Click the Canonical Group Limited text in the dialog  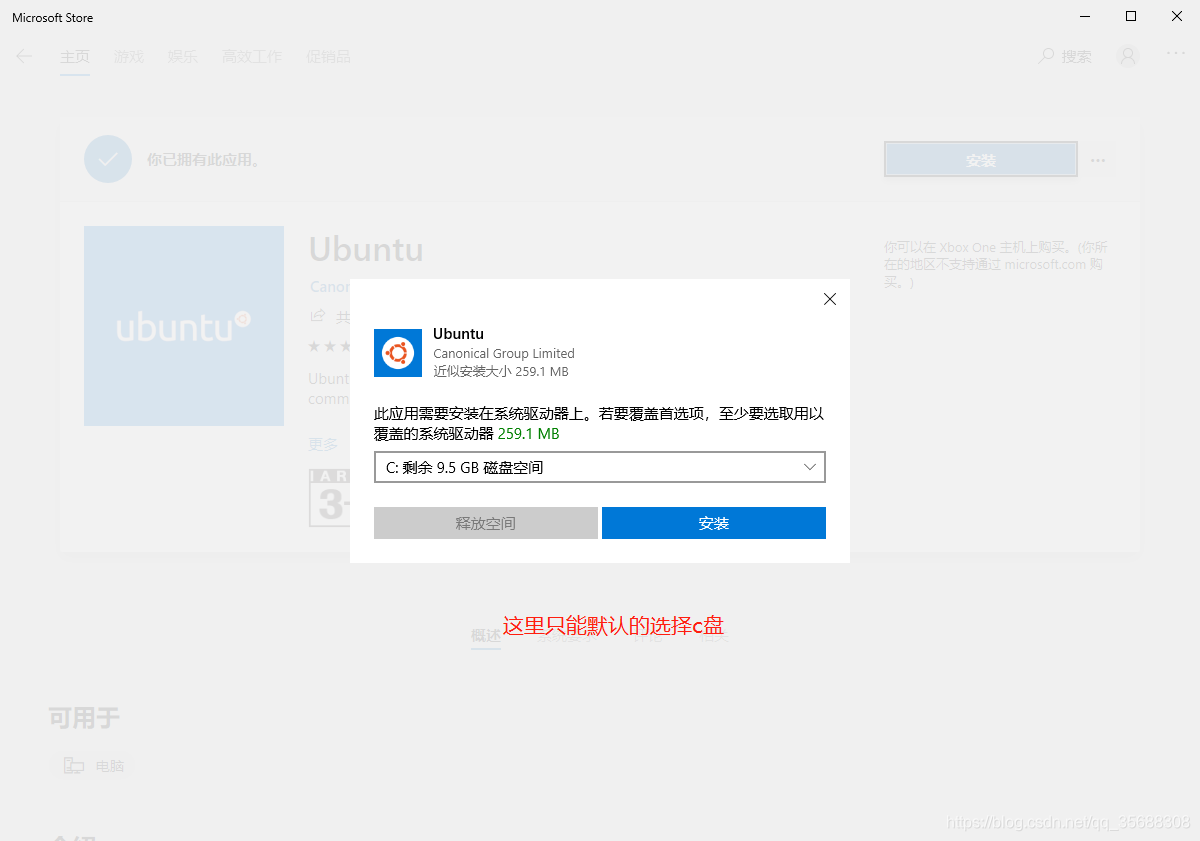click(x=504, y=353)
